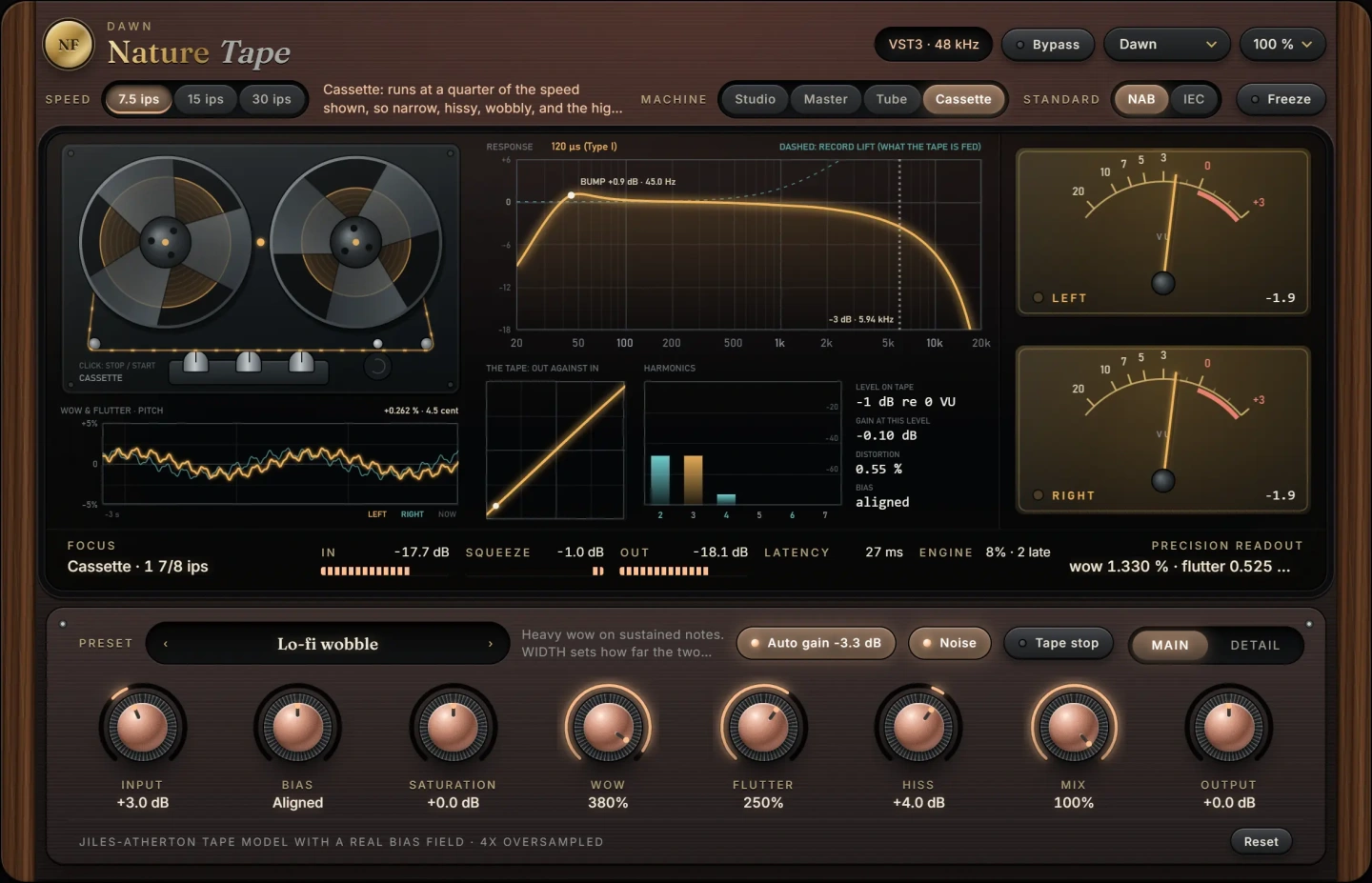Viewport: 1372px width, 883px height.
Task: Click the middle cassette transport key
Action: click(x=249, y=362)
